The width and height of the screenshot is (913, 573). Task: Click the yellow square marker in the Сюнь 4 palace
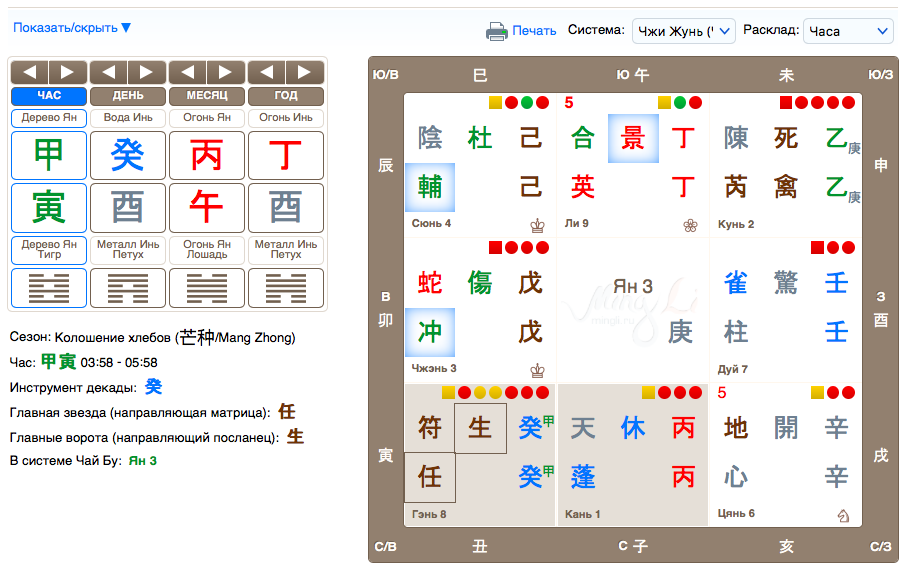click(495, 102)
